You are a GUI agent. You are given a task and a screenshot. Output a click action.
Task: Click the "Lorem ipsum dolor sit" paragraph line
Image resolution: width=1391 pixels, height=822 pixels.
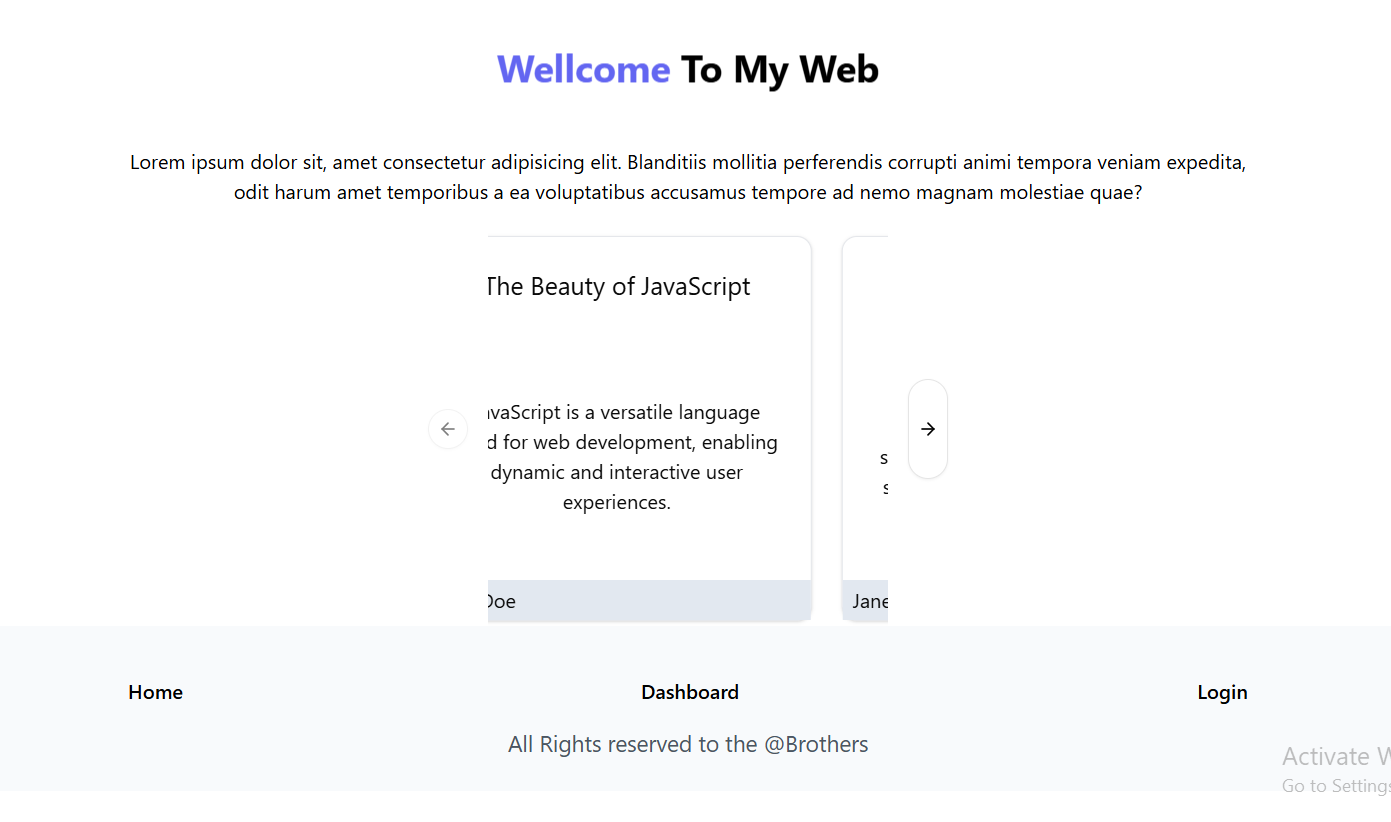pos(688,162)
